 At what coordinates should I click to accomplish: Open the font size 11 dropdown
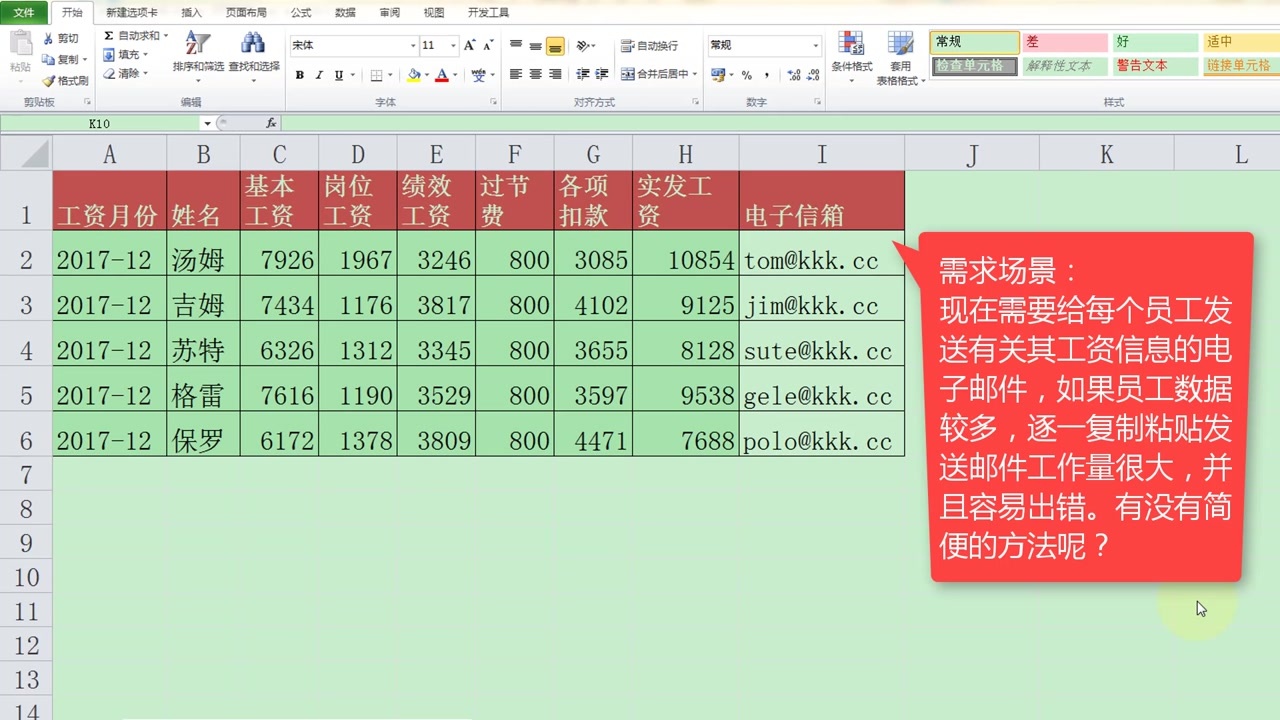pyautogui.click(x=453, y=46)
